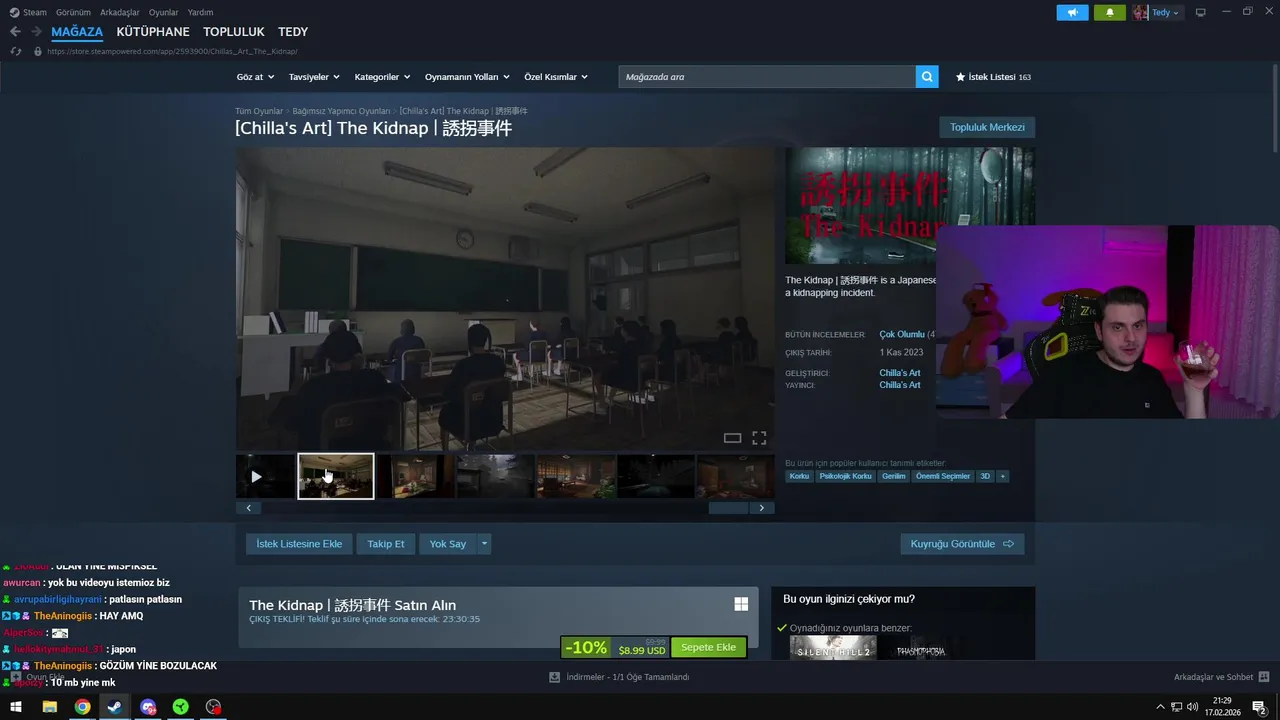Open the TEDY profile tab

293,32
